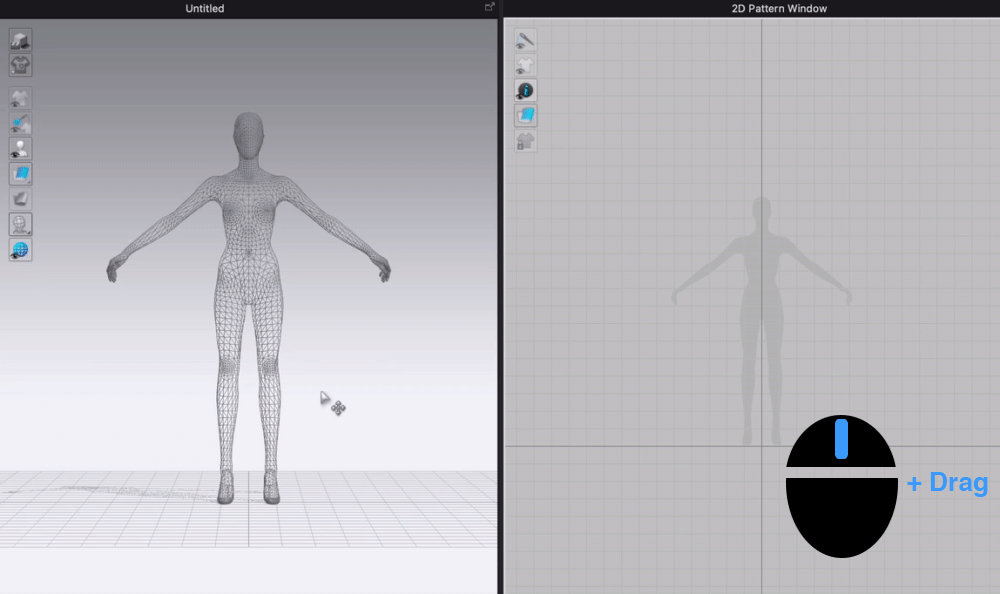Toggle the 2D information 'i' visibility icon
The height and width of the screenshot is (594, 1000).
coord(526,91)
